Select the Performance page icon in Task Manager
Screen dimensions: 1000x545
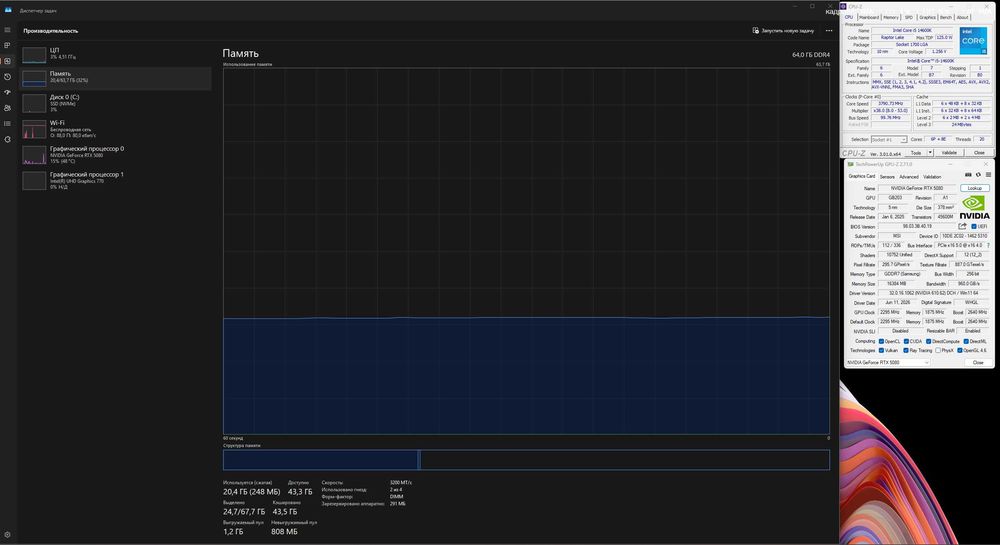click(x=8, y=61)
